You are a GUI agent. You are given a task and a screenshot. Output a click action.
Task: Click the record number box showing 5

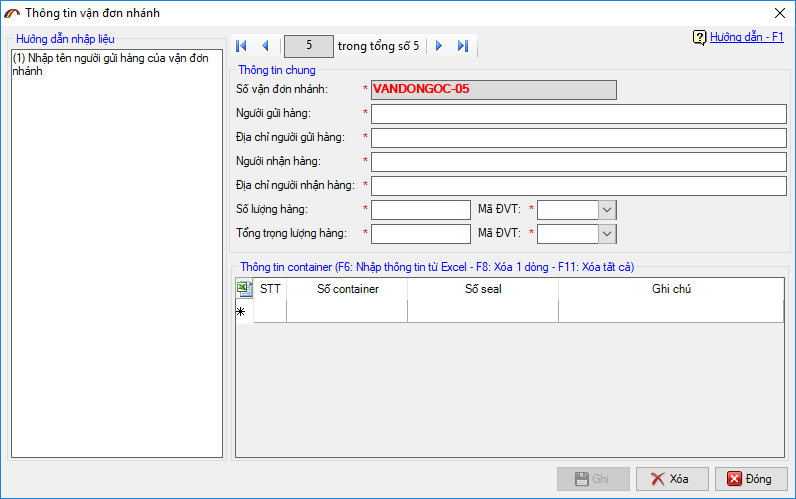tap(310, 46)
